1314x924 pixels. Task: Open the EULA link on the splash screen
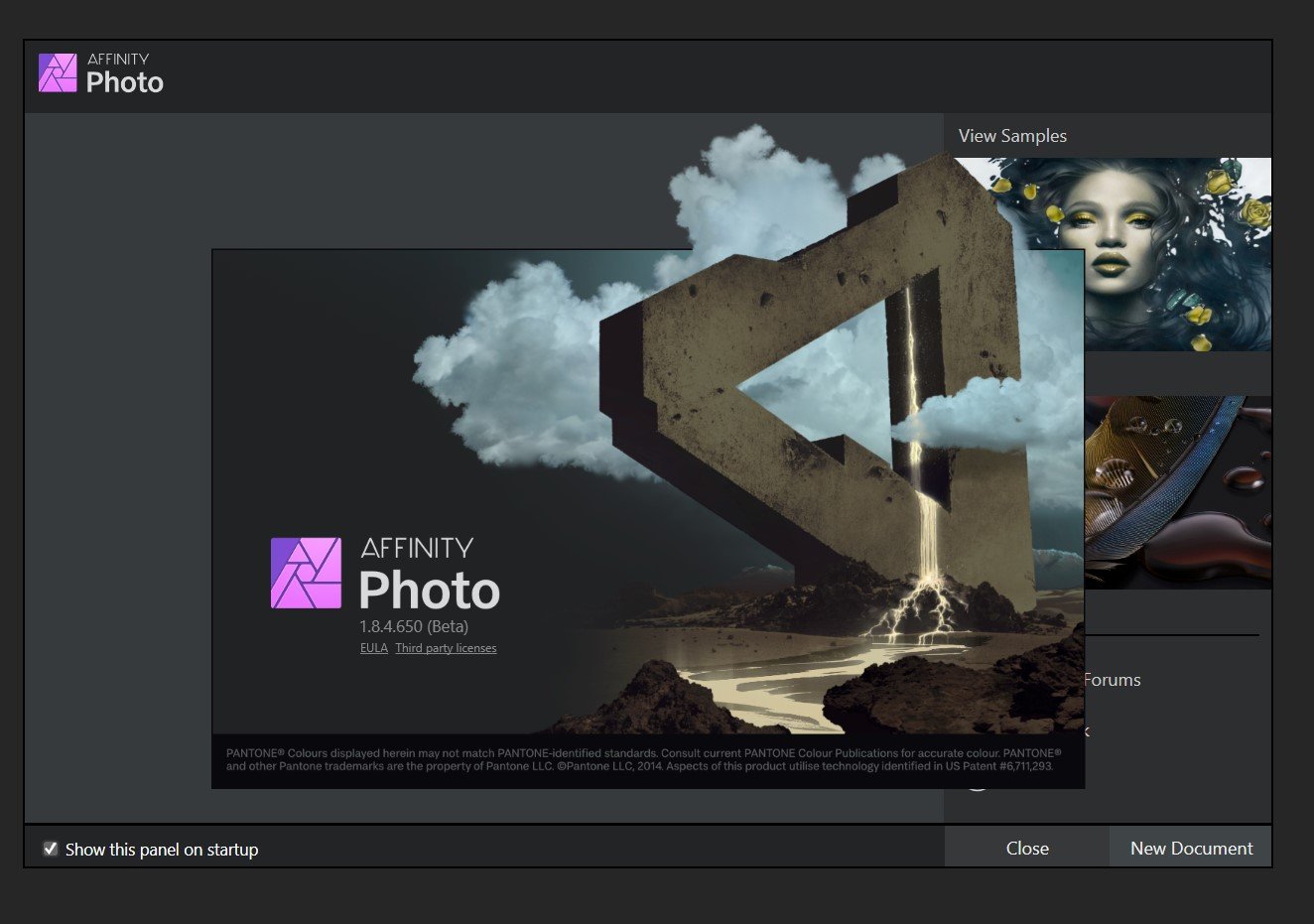click(374, 648)
